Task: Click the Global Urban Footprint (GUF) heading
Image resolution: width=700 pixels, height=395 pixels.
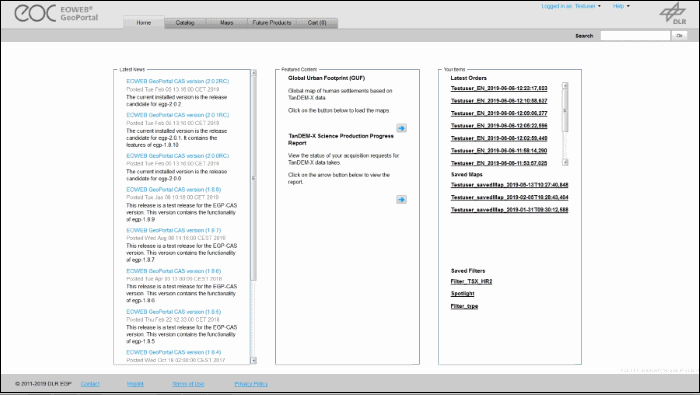Action: coord(326,78)
